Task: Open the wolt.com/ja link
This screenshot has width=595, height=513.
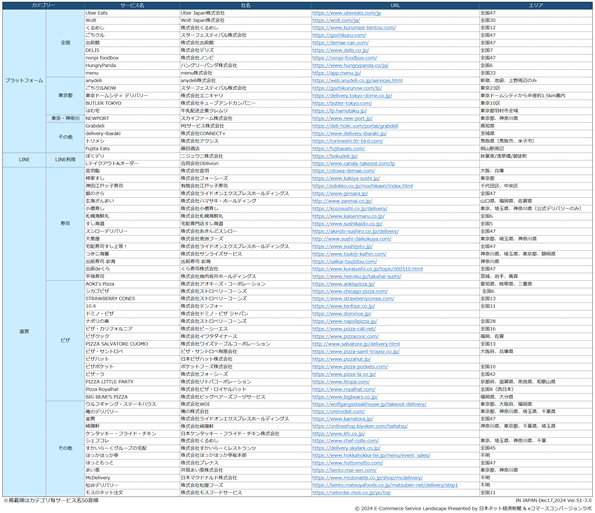Action: pyautogui.click(x=336, y=20)
